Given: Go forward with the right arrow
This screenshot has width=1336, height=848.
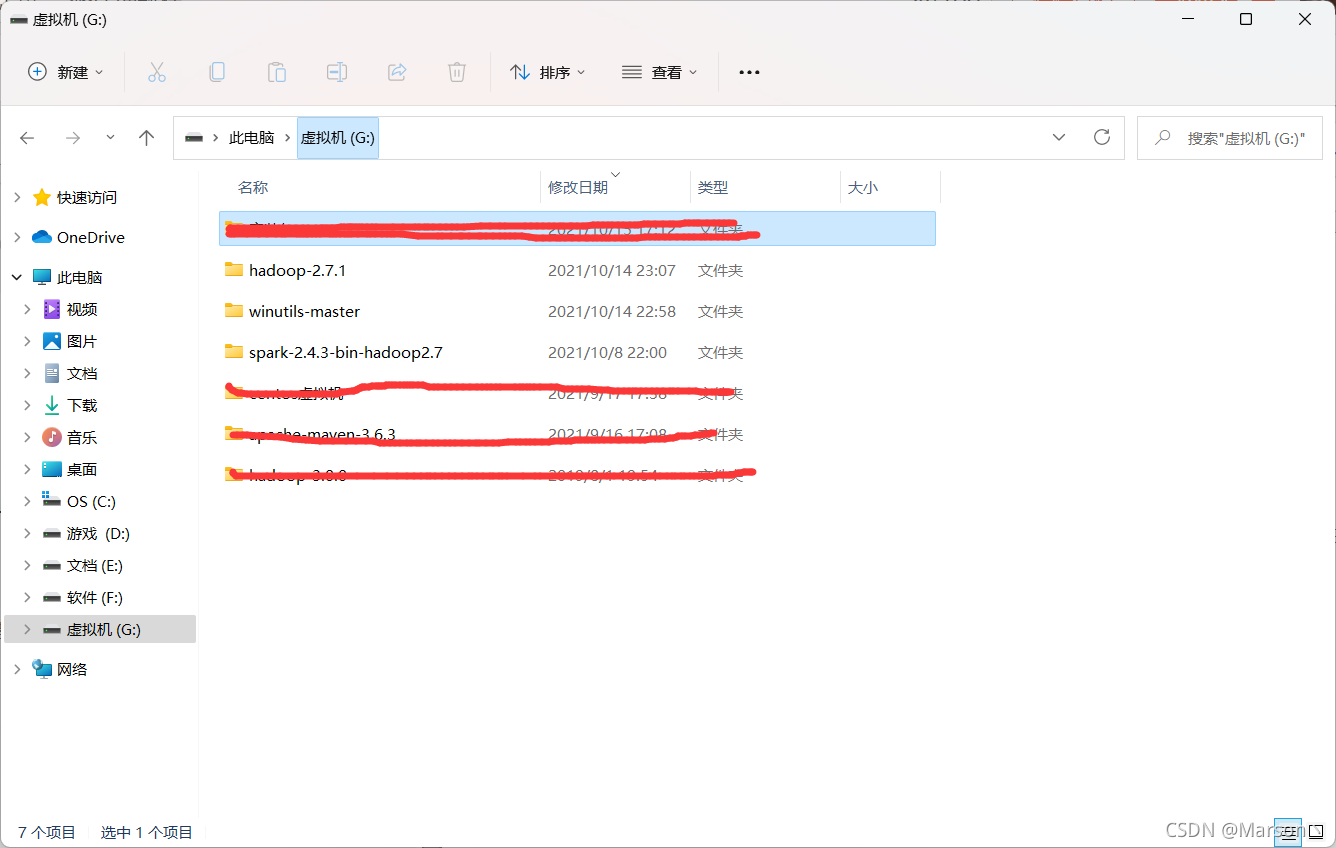Looking at the screenshot, I should pos(72,138).
